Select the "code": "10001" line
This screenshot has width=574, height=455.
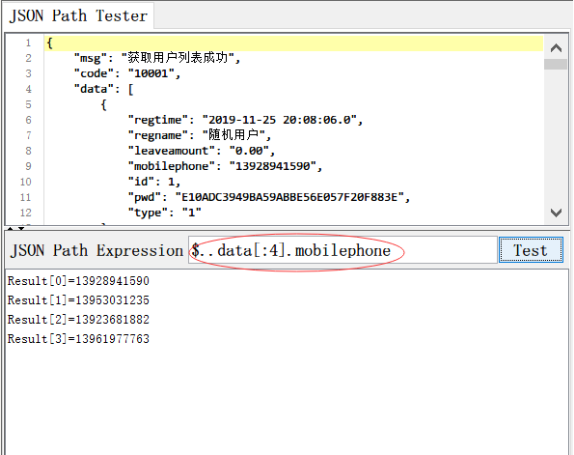(x=127, y=74)
